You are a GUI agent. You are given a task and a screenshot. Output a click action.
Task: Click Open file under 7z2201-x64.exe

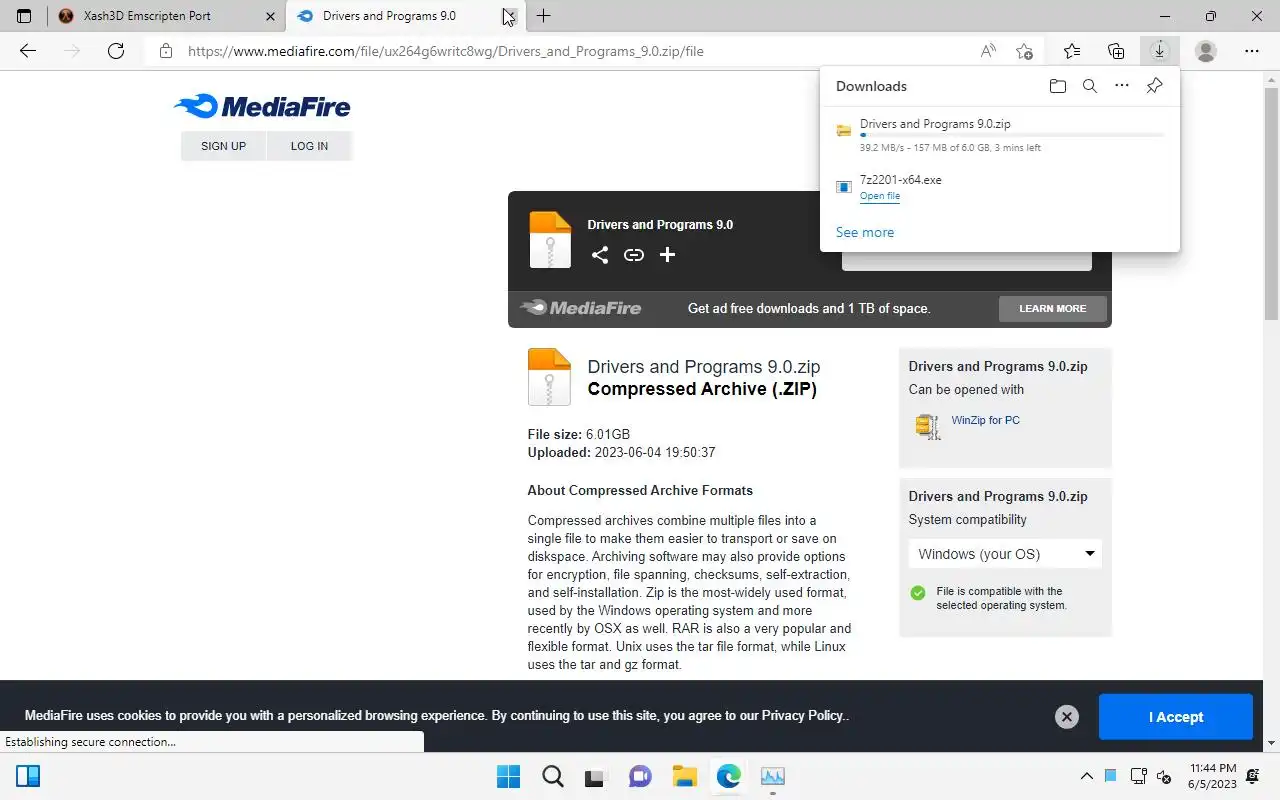coord(880,196)
